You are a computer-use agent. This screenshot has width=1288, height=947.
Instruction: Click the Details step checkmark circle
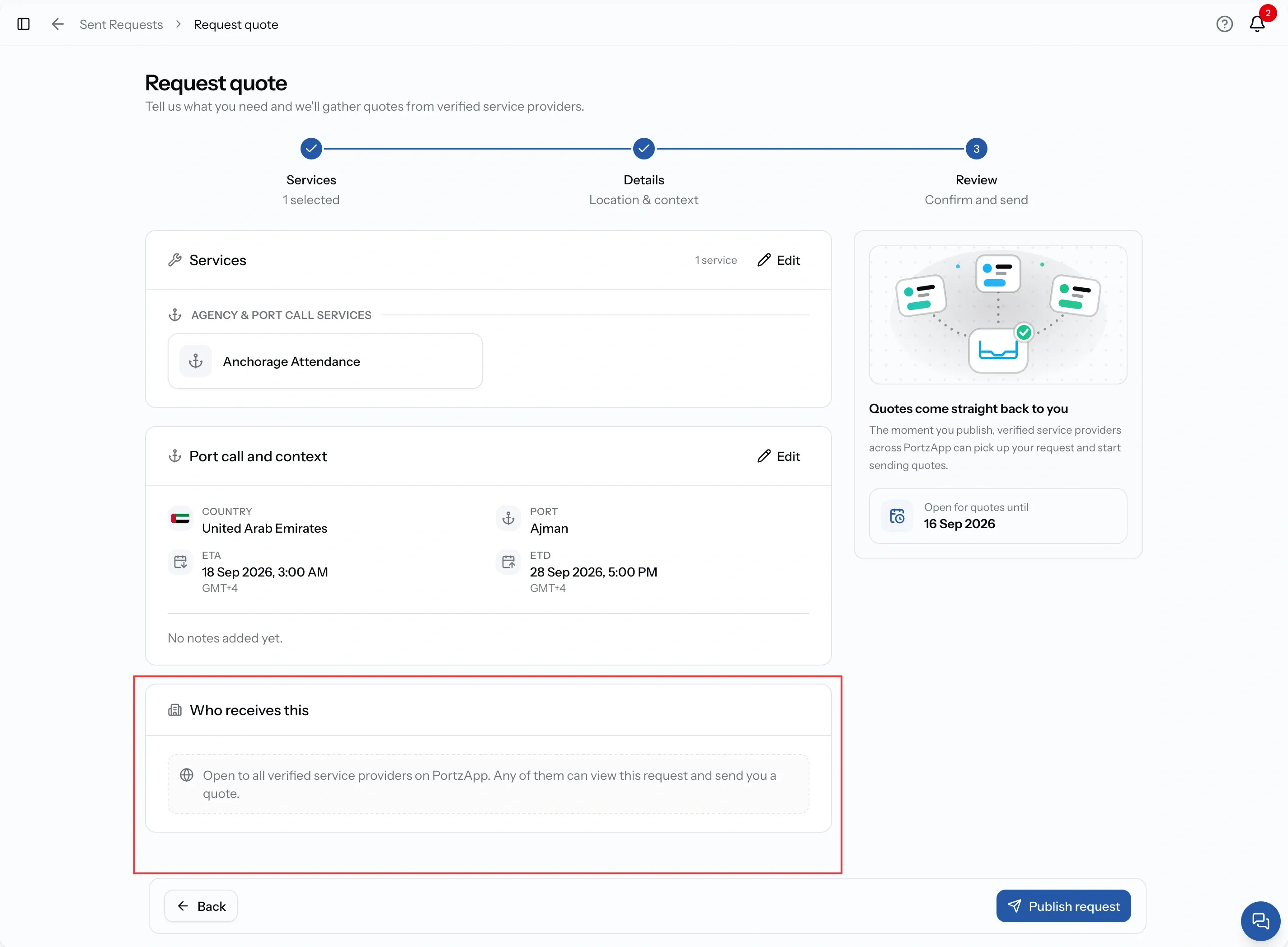[x=644, y=149]
